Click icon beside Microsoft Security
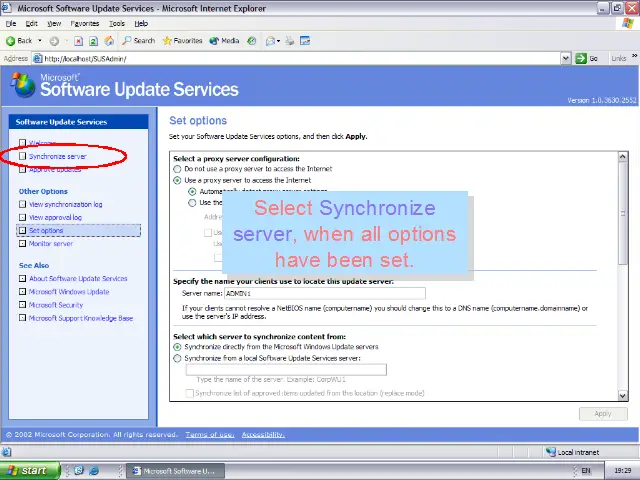The width and height of the screenshot is (640, 480). (22, 305)
